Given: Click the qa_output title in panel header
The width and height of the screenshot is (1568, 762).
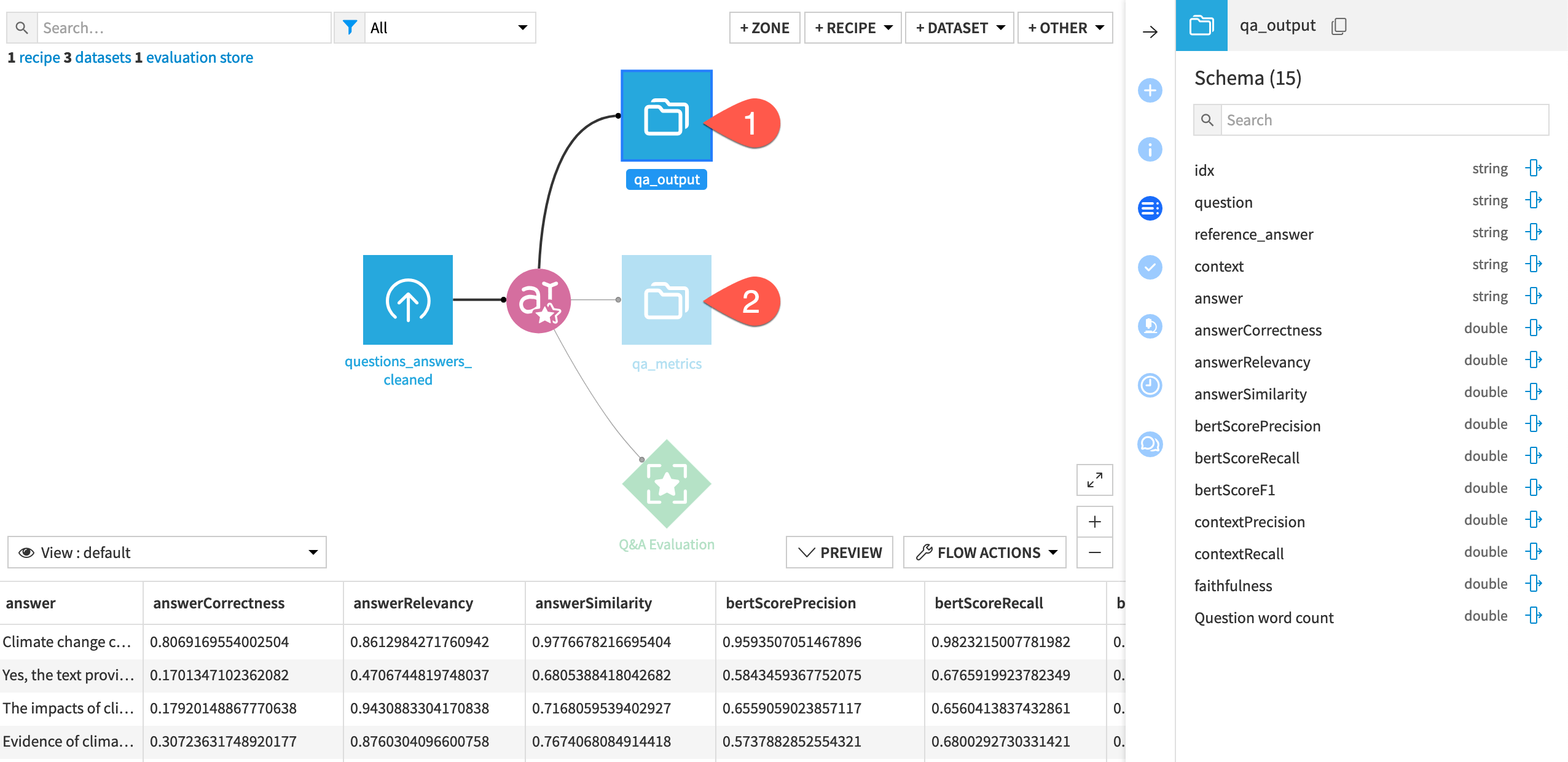Looking at the screenshot, I should [1277, 26].
